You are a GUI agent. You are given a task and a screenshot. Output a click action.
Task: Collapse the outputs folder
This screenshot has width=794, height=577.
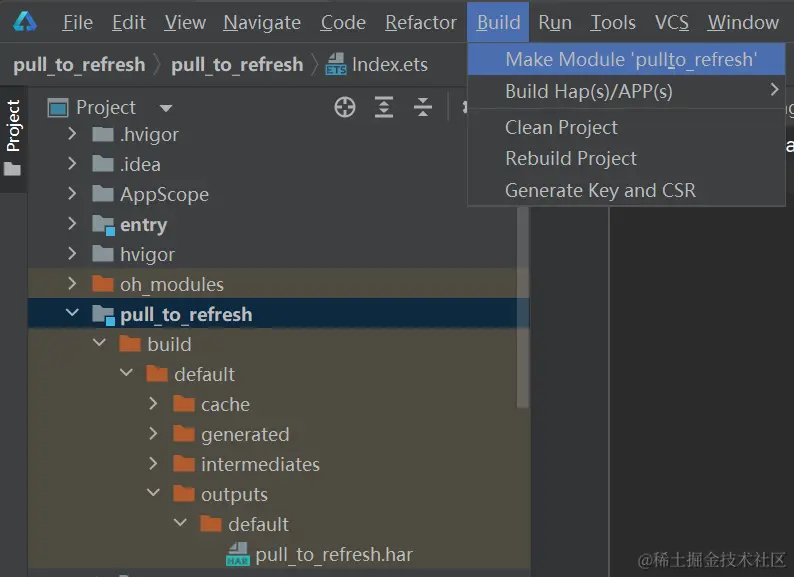click(x=153, y=492)
